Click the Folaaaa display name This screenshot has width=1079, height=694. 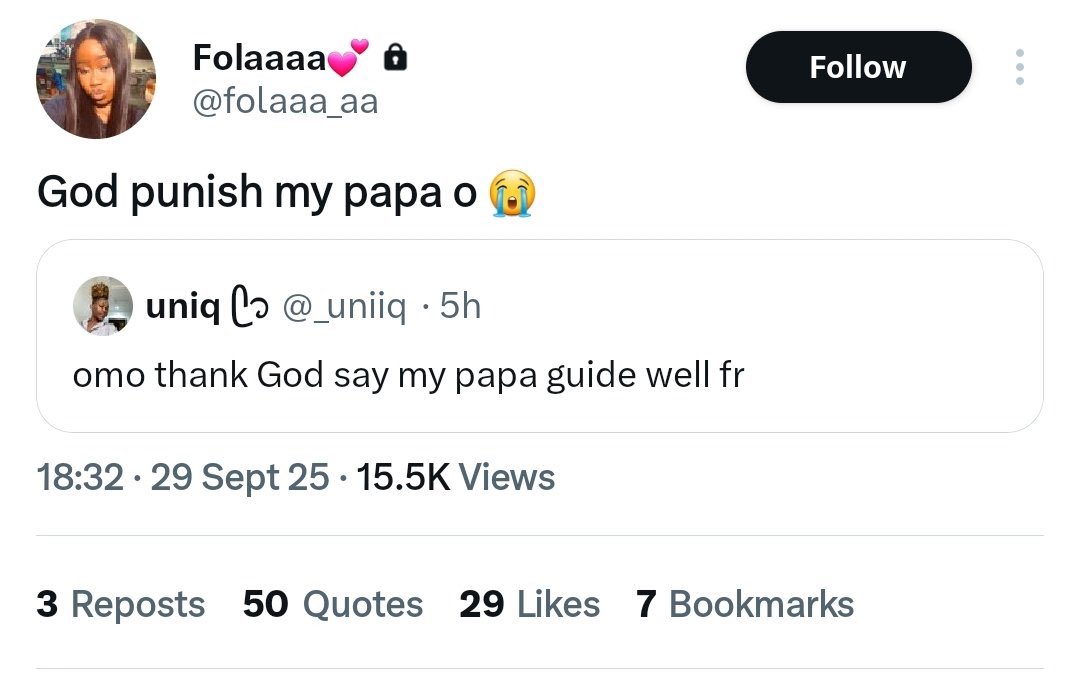coord(260,59)
